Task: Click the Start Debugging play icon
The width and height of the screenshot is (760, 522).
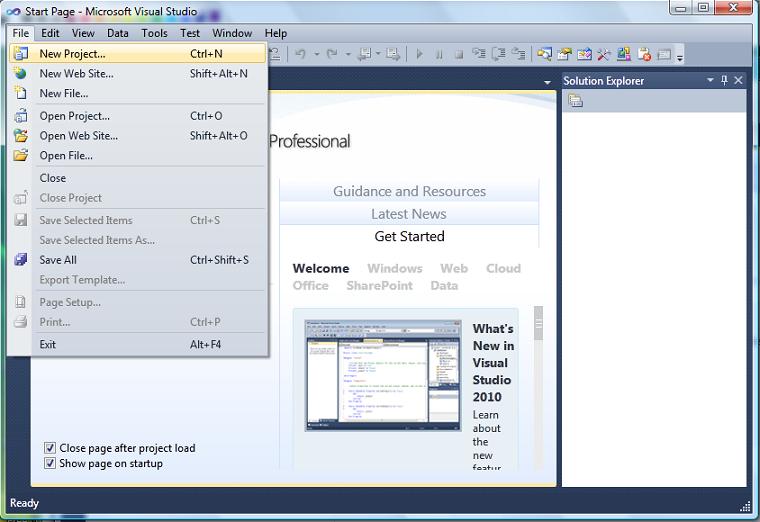Action: click(x=420, y=54)
